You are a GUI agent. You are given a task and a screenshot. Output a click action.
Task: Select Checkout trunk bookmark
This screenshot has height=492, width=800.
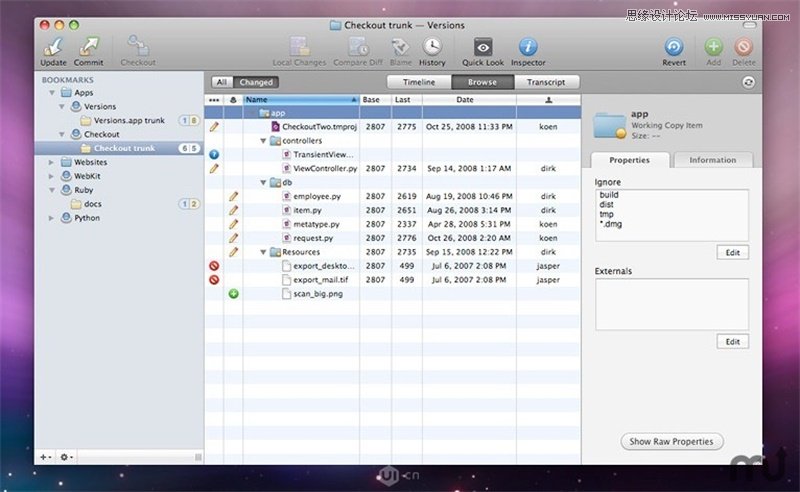click(124, 148)
